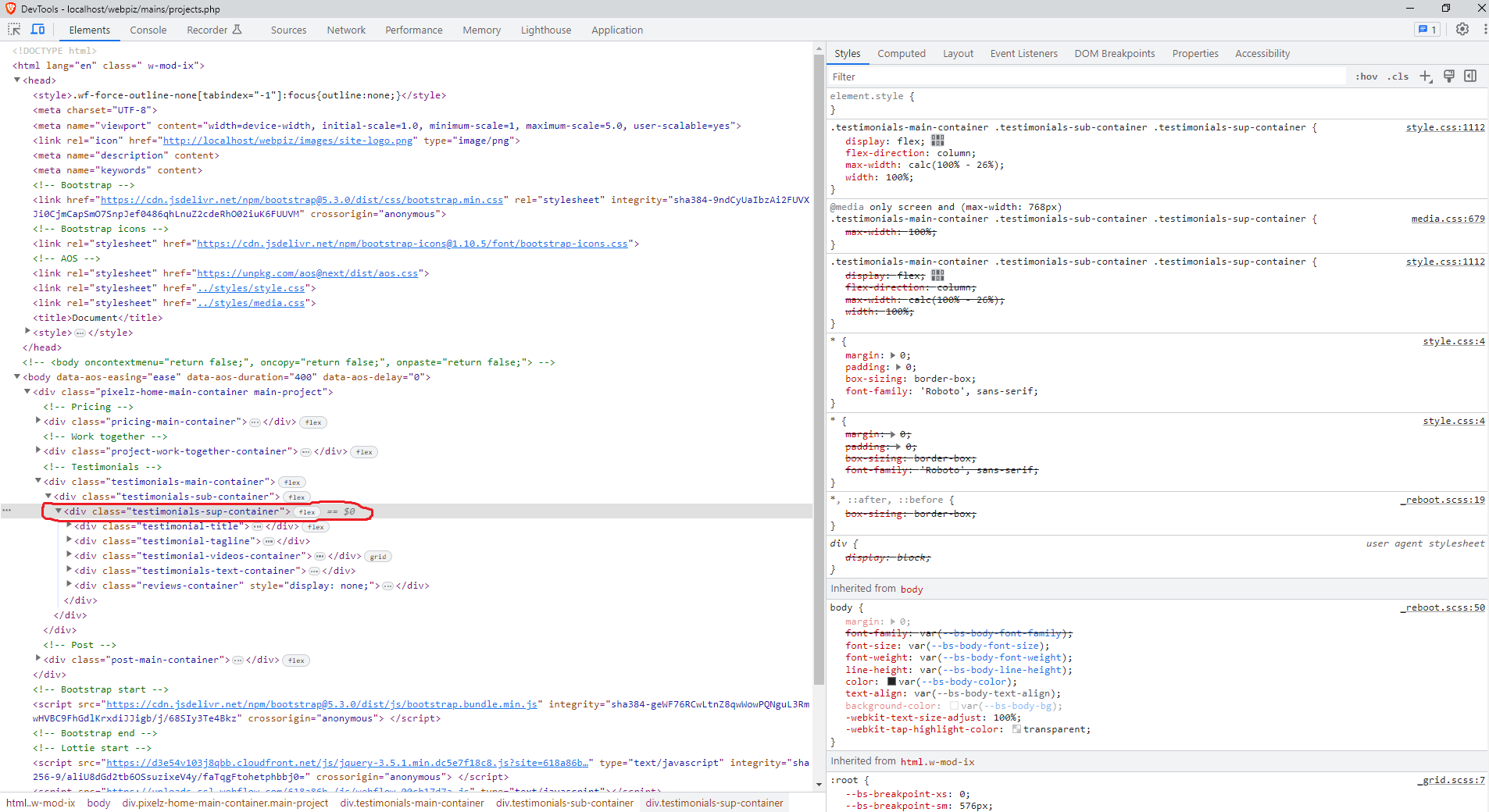Open the Layout pane

958,53
